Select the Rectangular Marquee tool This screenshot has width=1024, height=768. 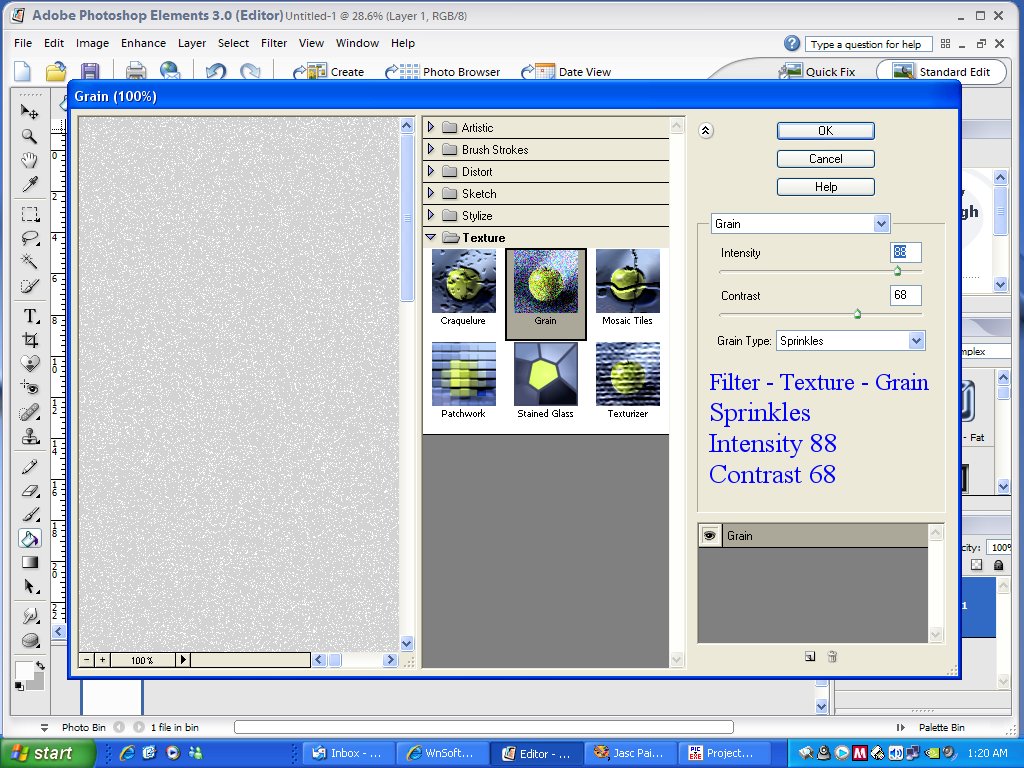[30, 214]
